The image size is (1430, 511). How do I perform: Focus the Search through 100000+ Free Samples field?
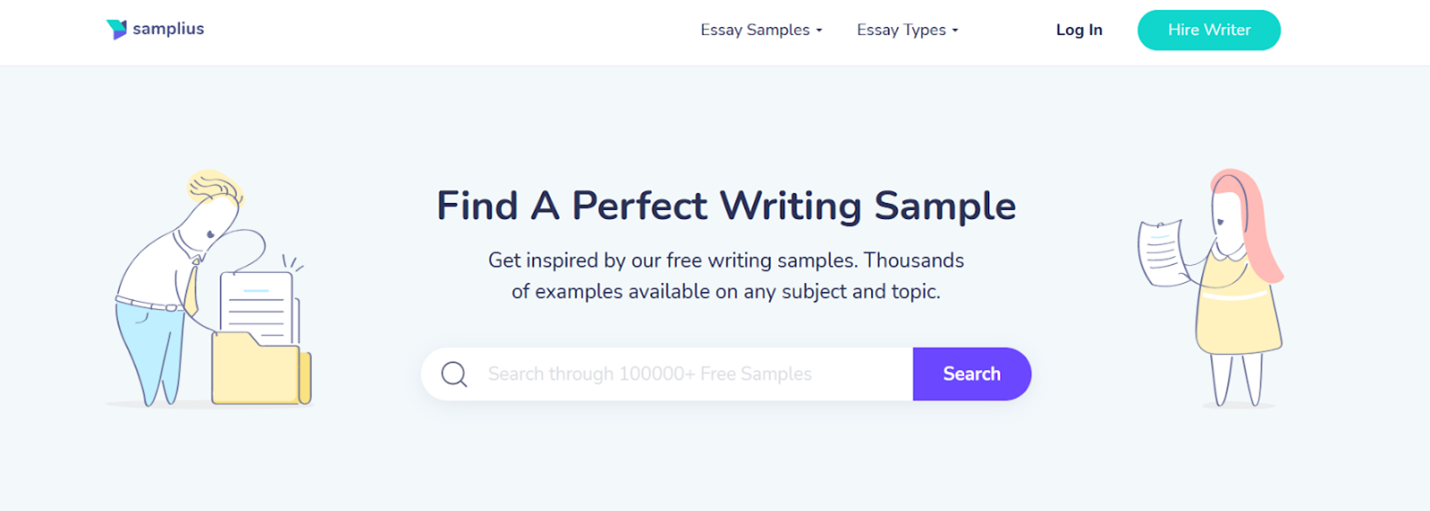tap(667, 374)
